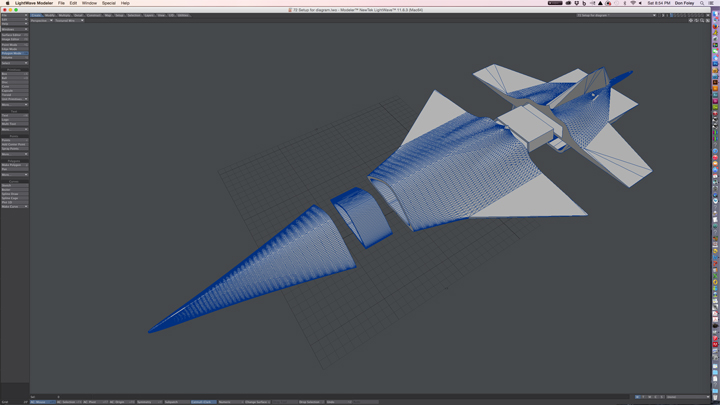Click the Wi-Fi icon in menu bar
Viewport: 720px width, 405px height.
click(x=633, y=3)
